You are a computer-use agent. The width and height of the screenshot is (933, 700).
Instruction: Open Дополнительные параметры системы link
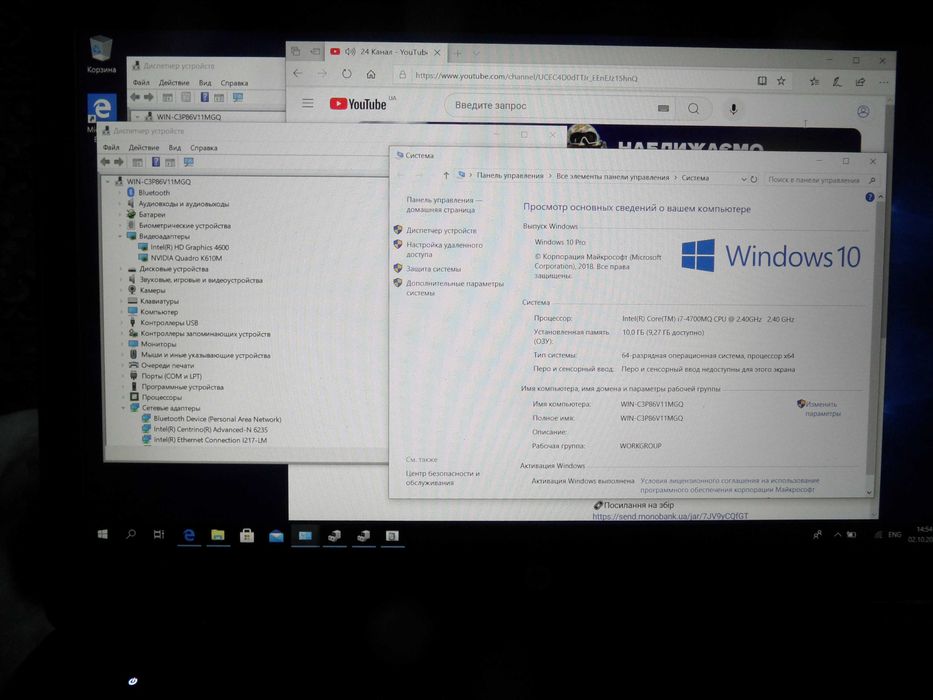[x=455, y=288]
